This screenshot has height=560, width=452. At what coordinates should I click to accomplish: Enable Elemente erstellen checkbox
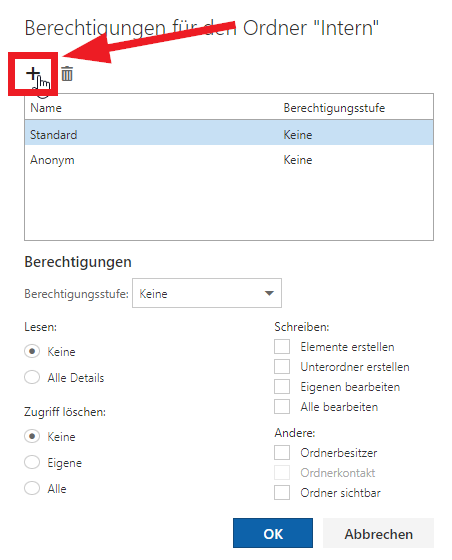[282, 346]
